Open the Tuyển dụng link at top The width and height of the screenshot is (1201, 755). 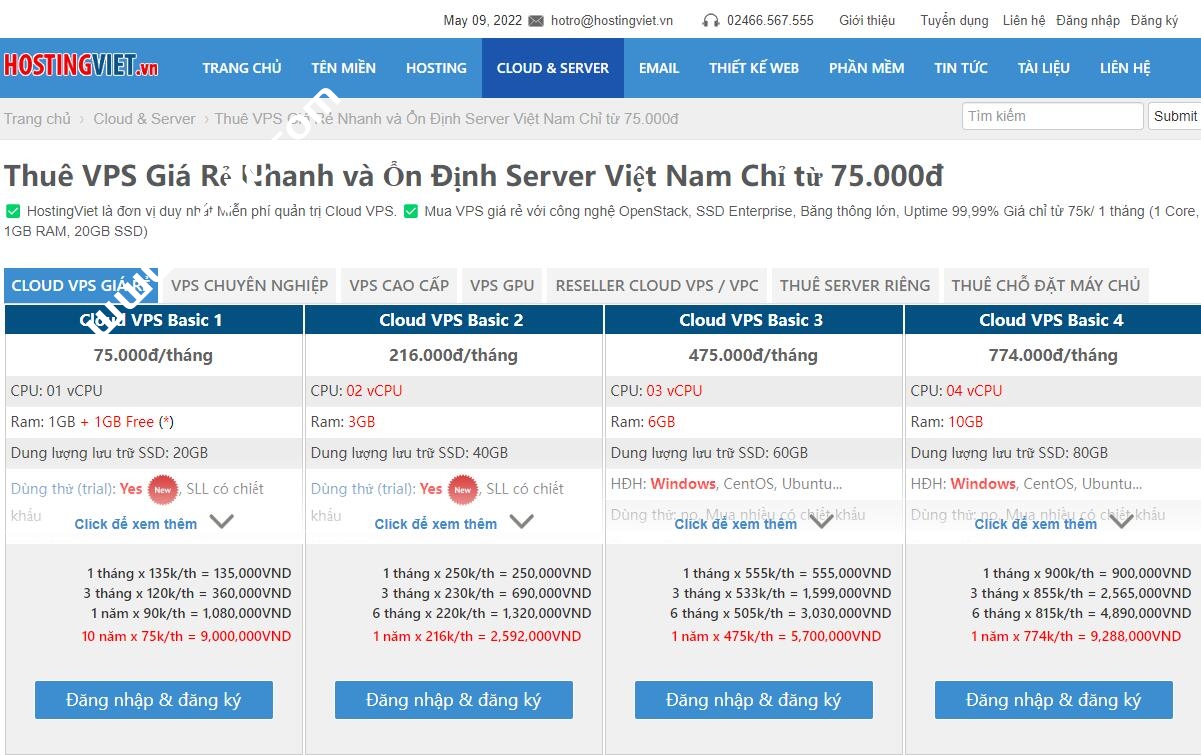click(x=953, y=19)
